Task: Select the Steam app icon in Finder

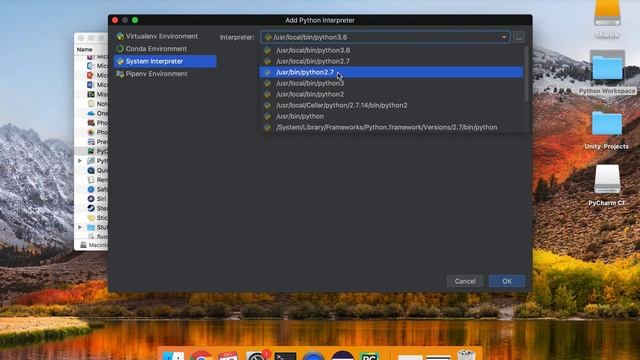Action: click(x=91, y=208)
